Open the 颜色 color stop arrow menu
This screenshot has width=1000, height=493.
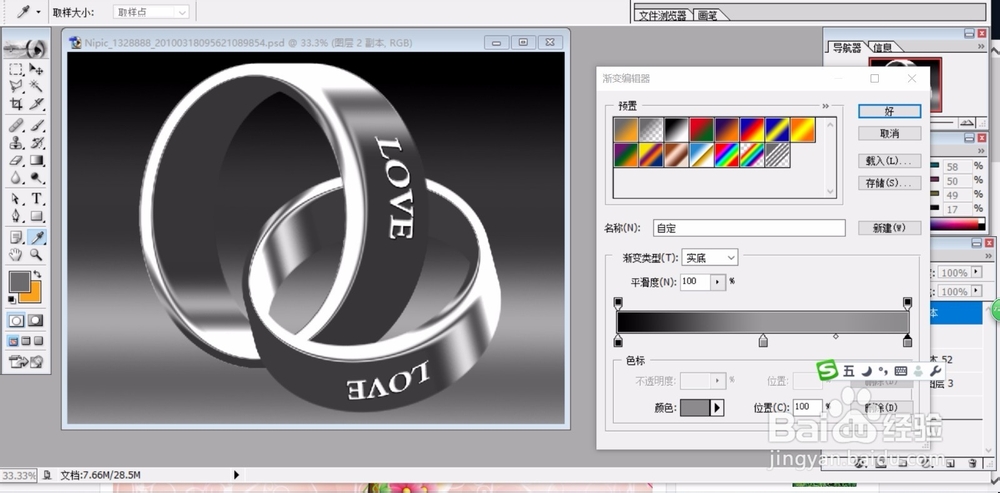click(717, 408)
